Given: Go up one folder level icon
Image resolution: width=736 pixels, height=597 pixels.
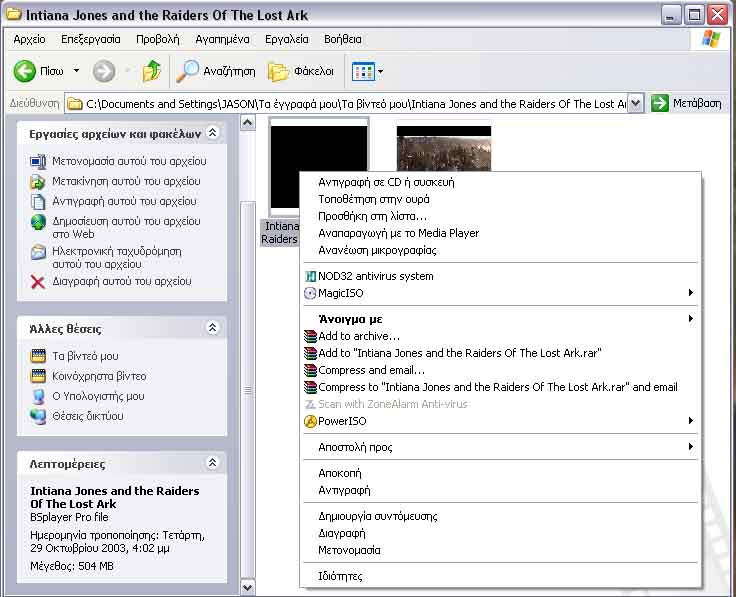Looking at the screenshot, I should click(x=152, y=71).
